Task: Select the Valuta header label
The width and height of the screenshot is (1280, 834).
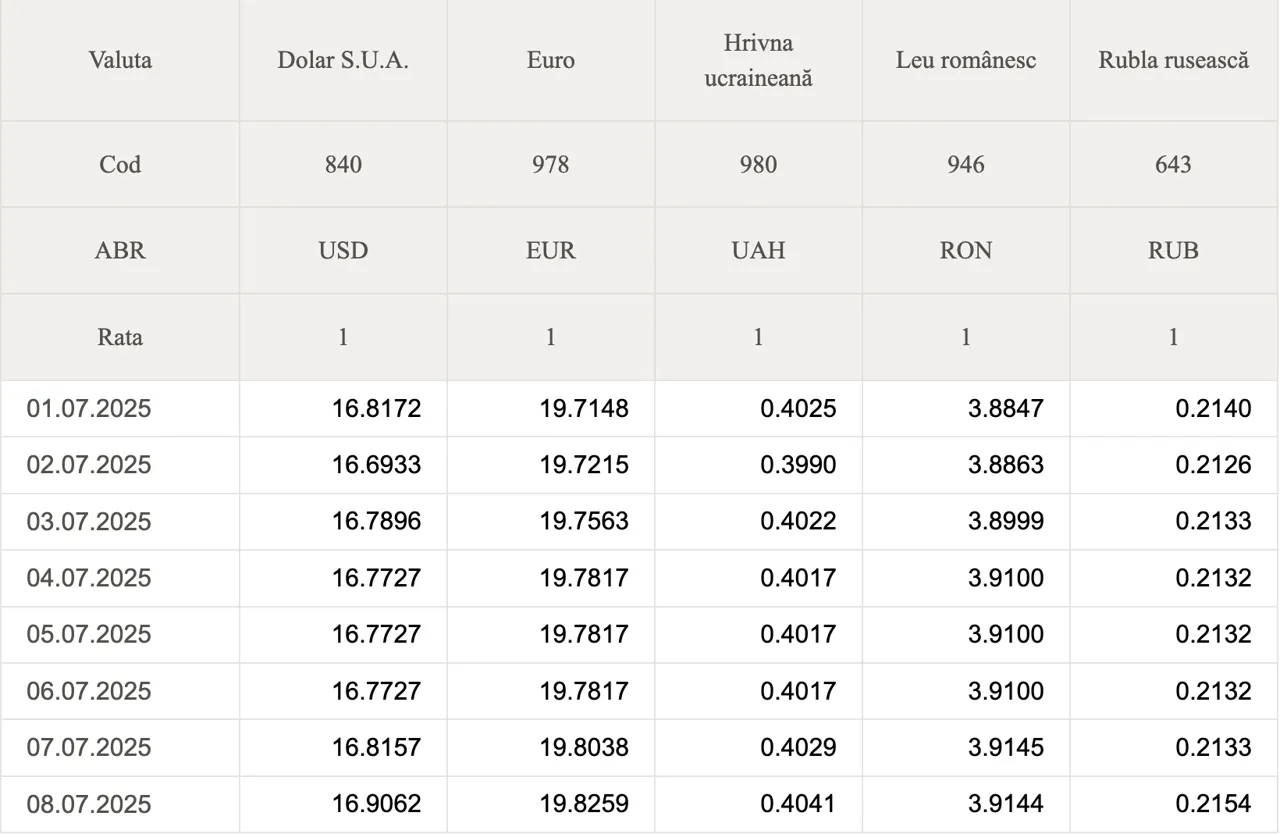Action: (x=120, y=60)
